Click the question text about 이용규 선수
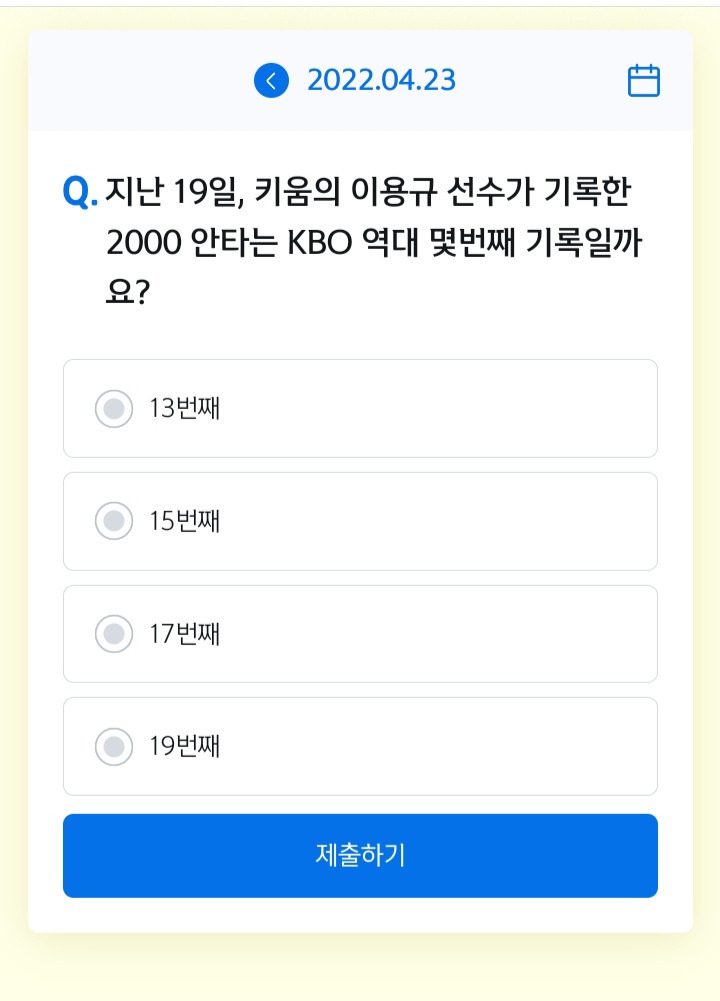The image size is (720, 1001). pos(373,242)
